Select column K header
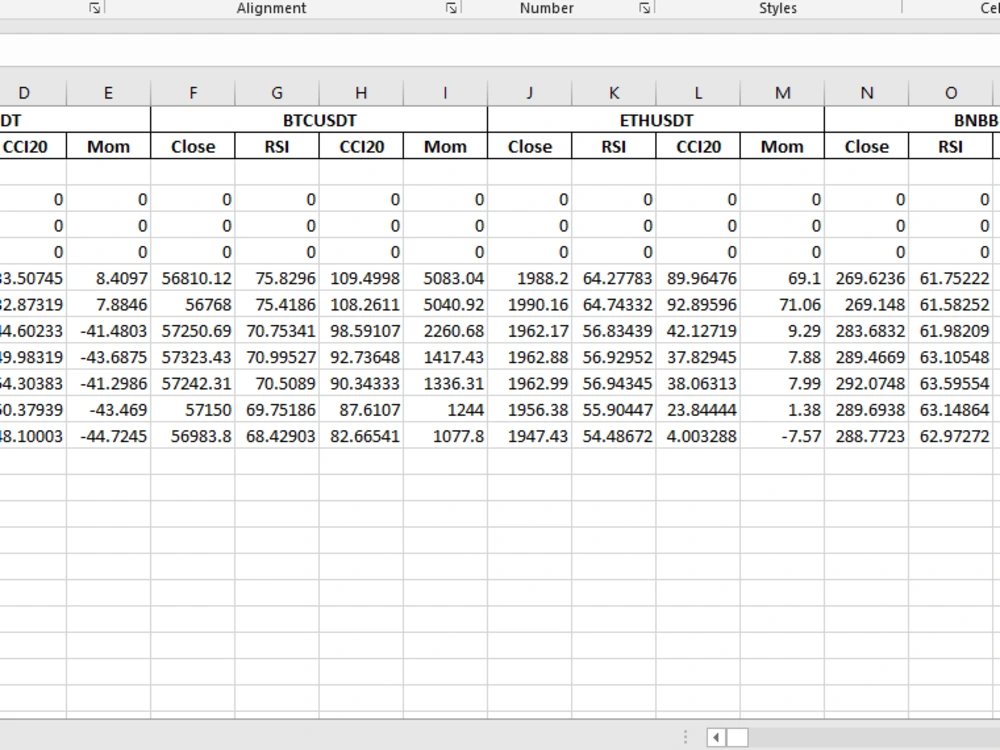Viewport: 1000px width, 750px height. [x=614, y=93]
